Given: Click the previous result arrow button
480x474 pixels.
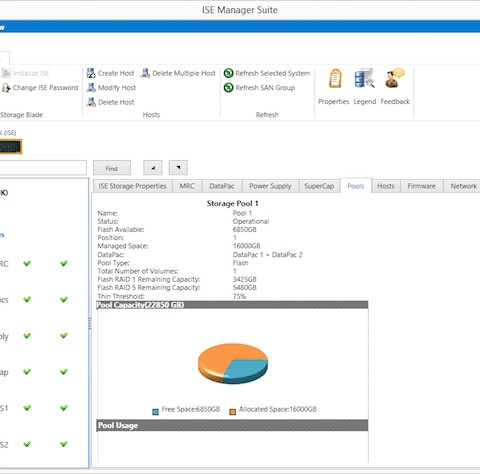Looking at the screenshot, I should pos(153,168).
